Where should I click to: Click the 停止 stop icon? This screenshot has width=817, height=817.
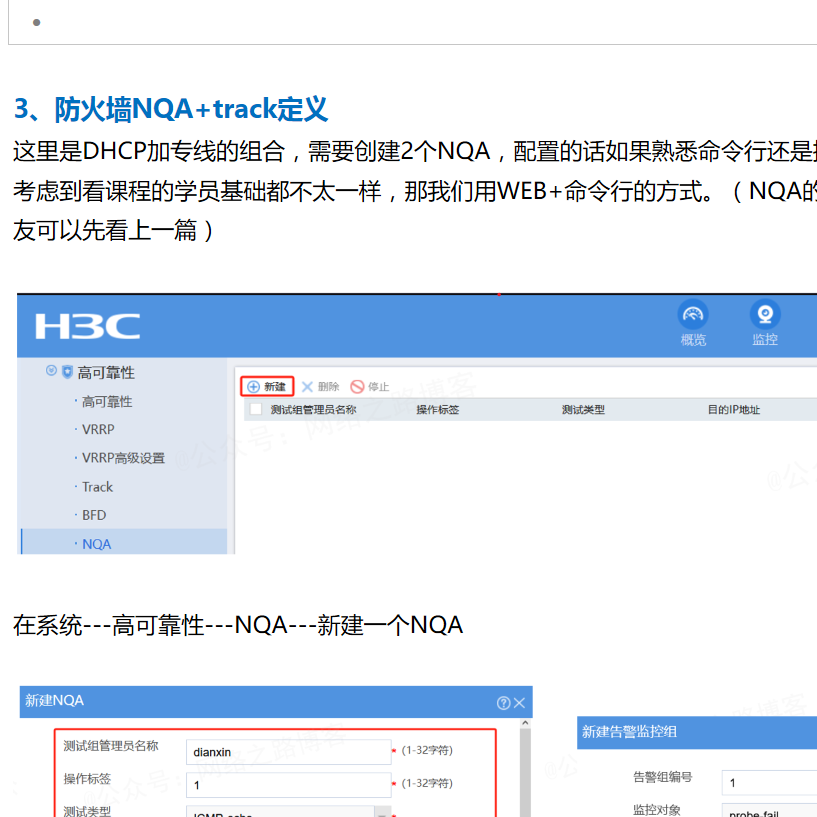[x=357, y=387]
